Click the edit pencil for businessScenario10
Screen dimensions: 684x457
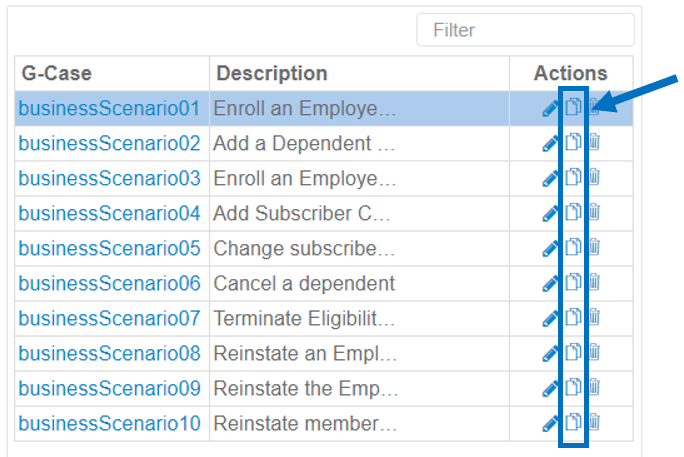click(x=550, y=423)
